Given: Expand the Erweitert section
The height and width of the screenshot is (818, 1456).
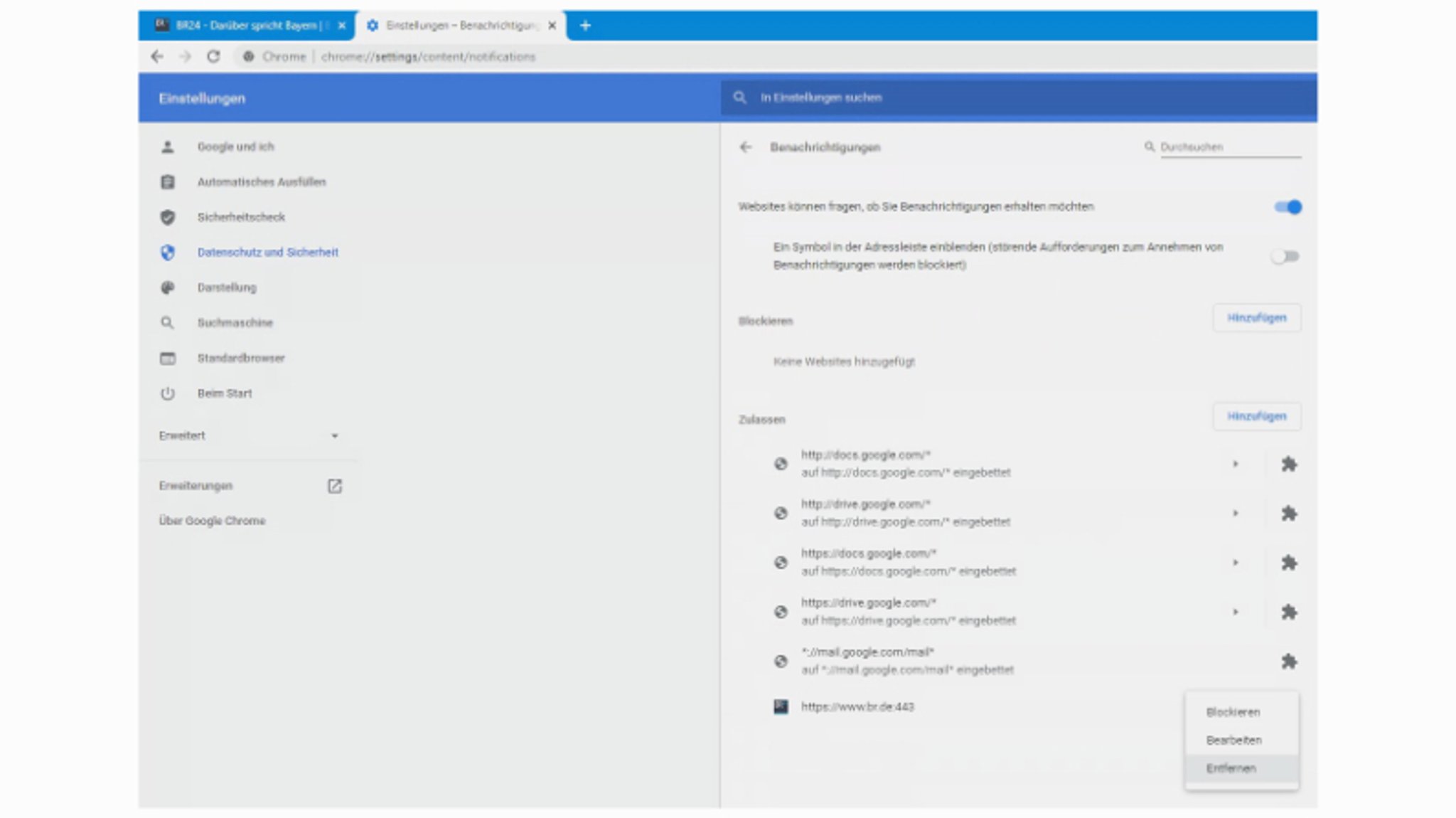Looking at the screenshot, I should click(x=249, y=435).
